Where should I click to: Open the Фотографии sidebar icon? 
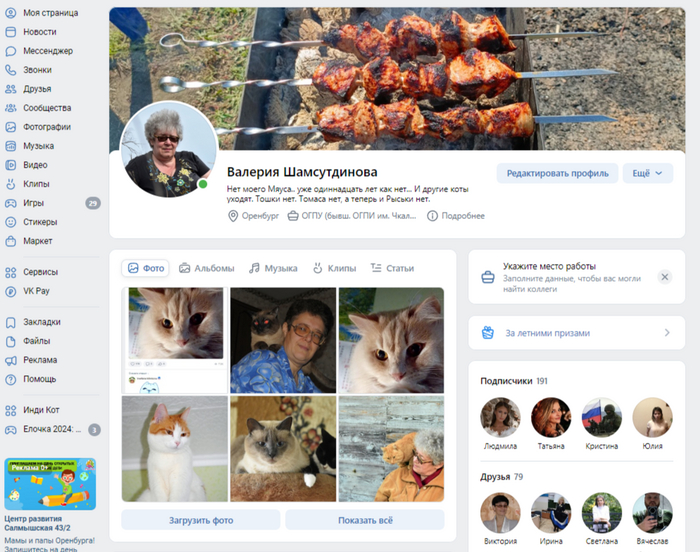11,127
